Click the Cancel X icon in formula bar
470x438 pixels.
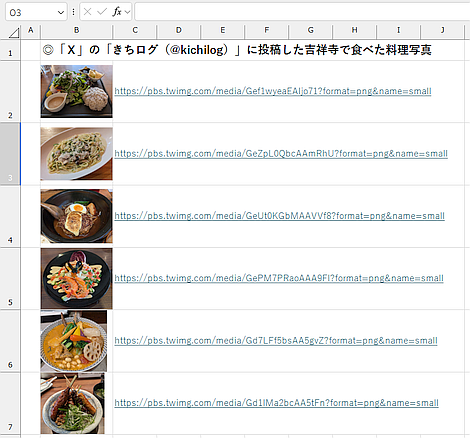click(87, 12)
